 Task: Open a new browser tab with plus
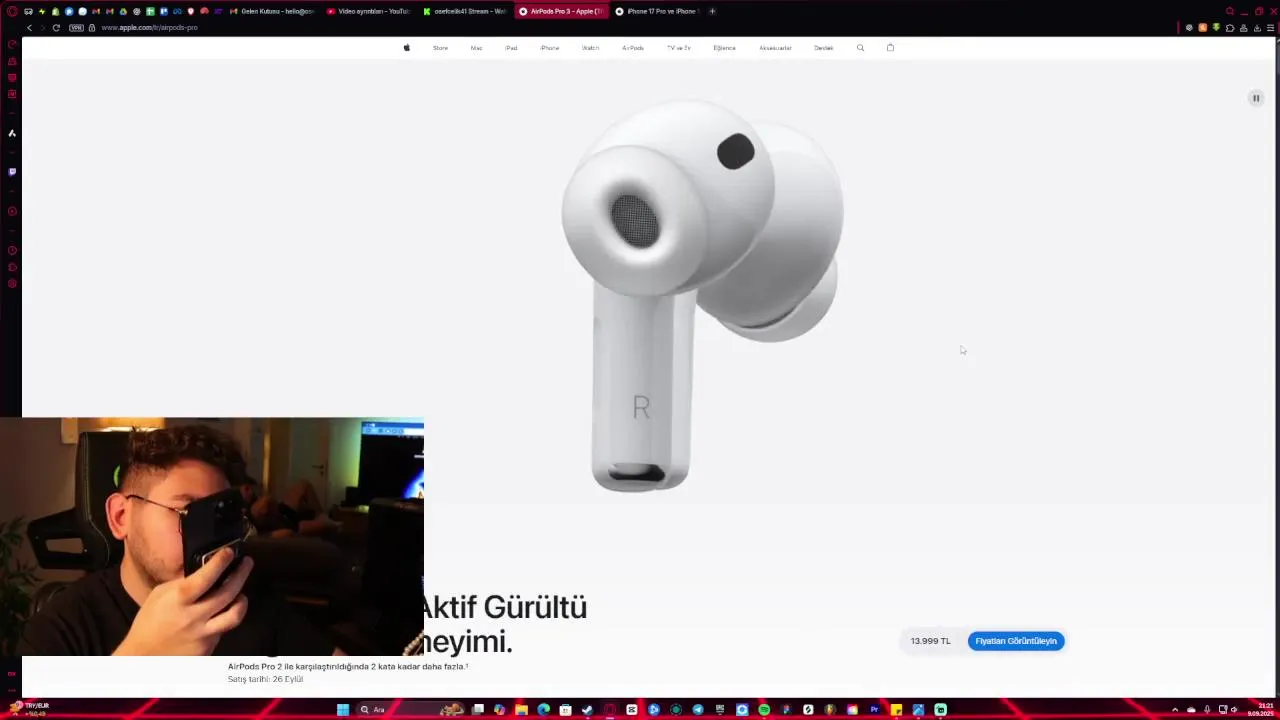pyautogui.click(x=712, y=11)
